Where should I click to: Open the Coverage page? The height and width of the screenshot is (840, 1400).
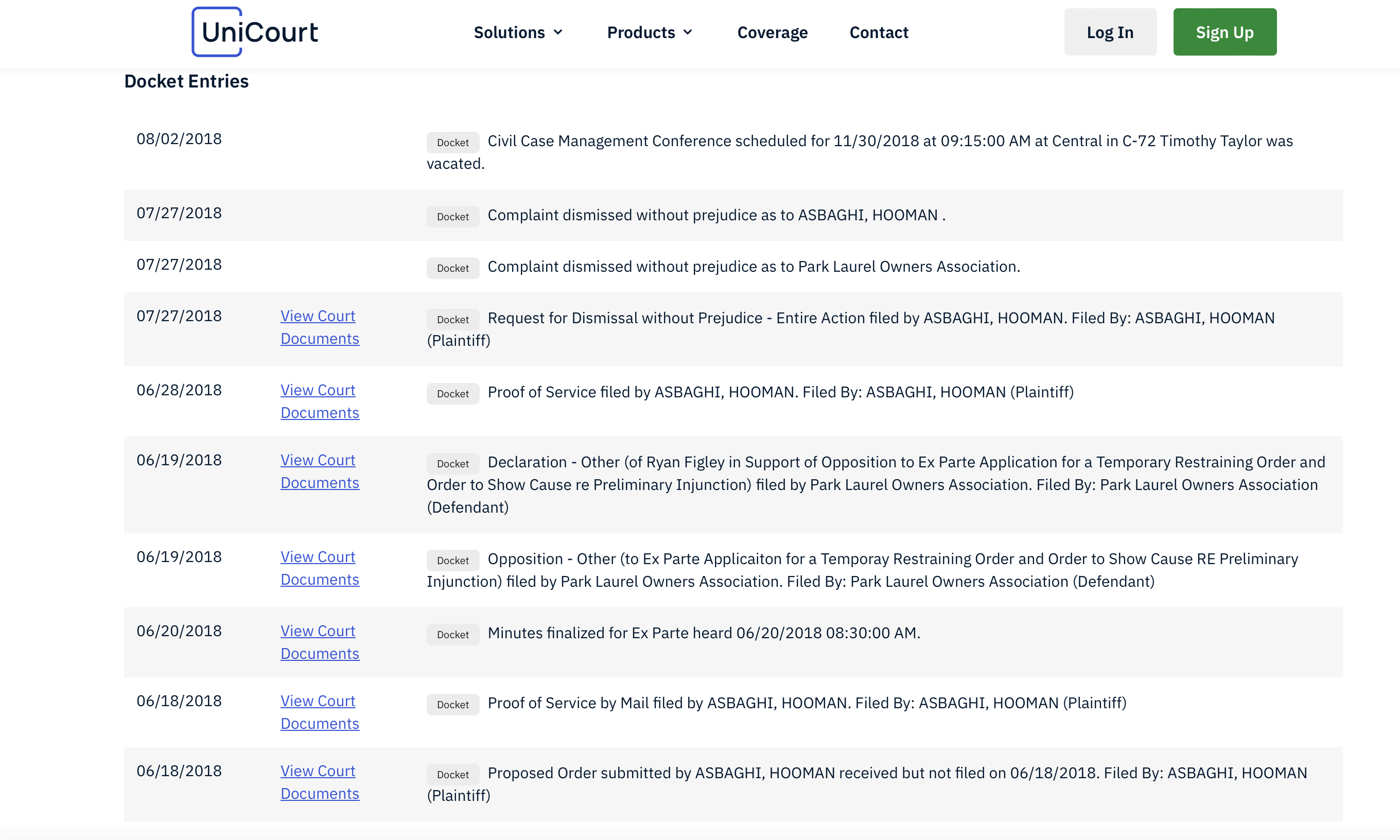(772, 32)
